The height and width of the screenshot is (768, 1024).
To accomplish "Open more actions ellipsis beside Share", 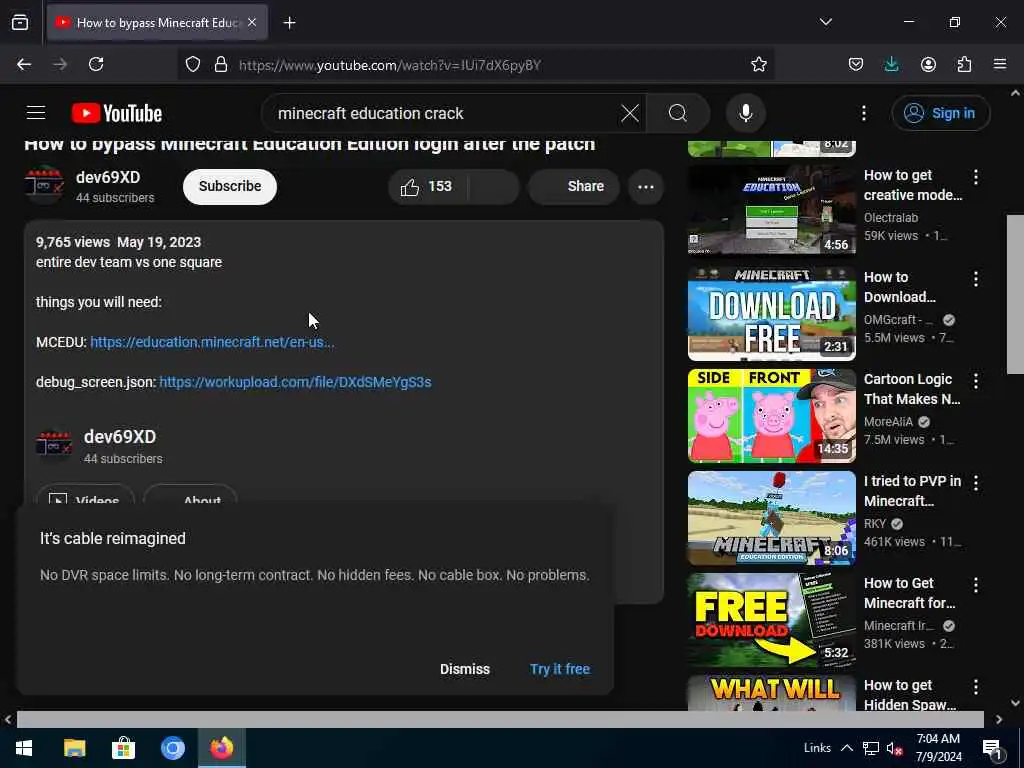I will [x=646, y=187].
